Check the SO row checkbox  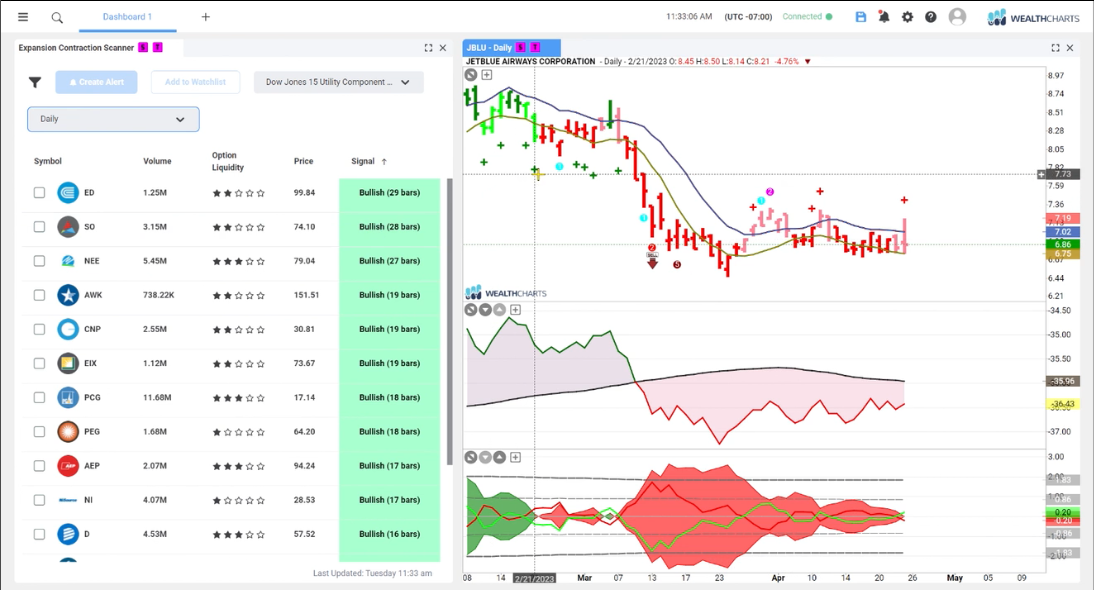pyautogui.click(x=39, y=227)
